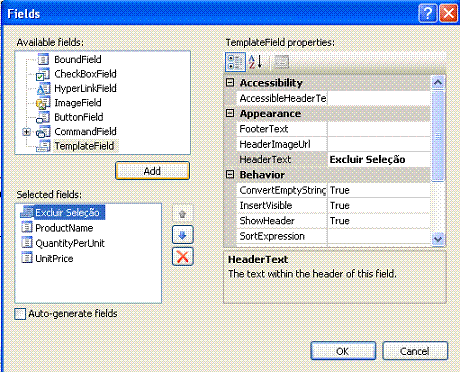Collapse the Appearance category
Image resolution: width=460 pixels, height=372 pixels.
[230, 113]
